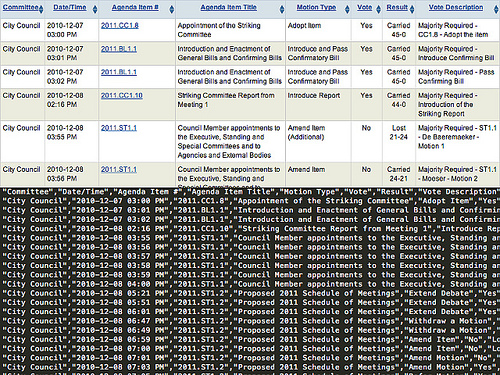Select the 'Introduce Report' table cell
500x375 pixels.
click(318, 104)
